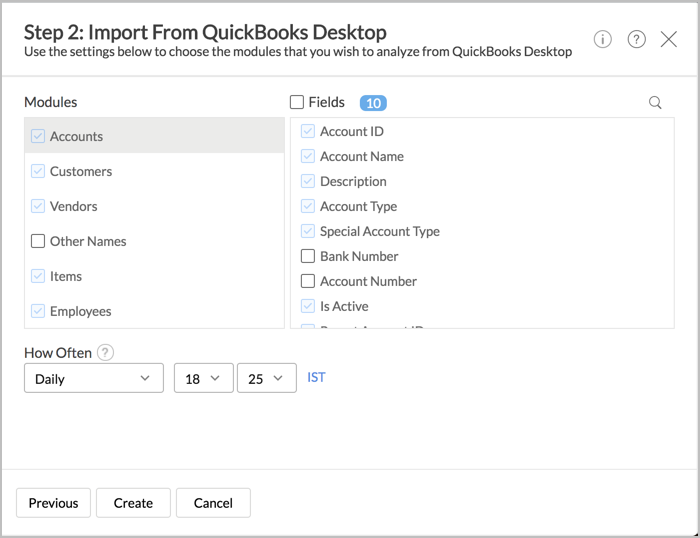Select the Vendors module label text
The image size is (700, 538).
[74, 206]
